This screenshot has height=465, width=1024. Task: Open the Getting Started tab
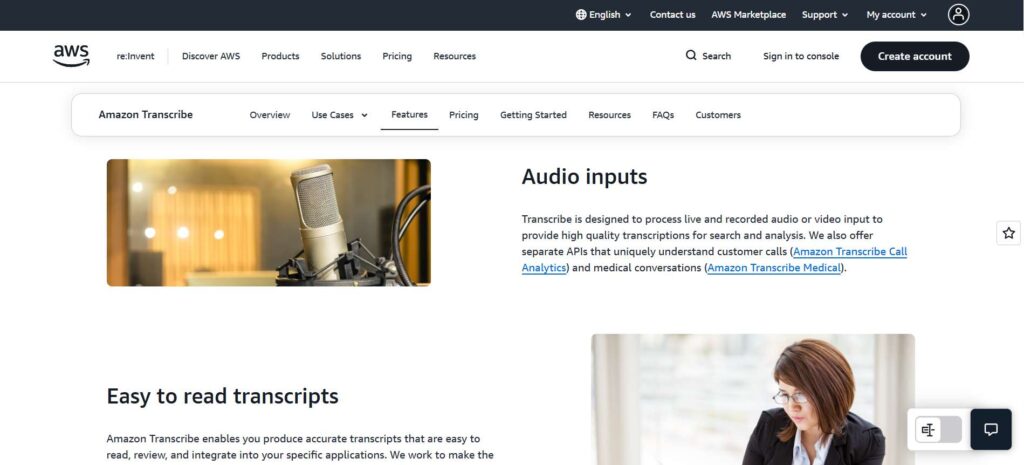534,115
